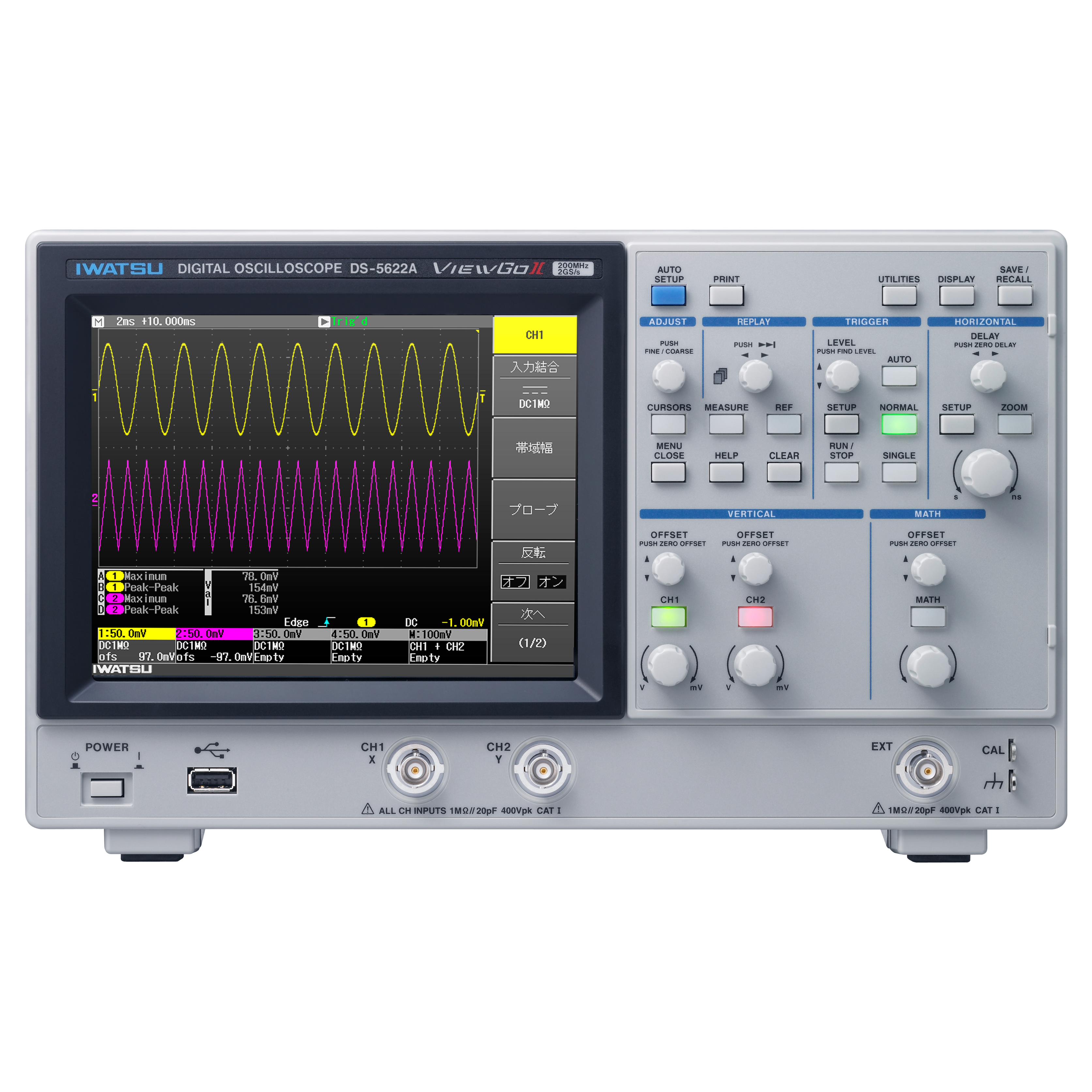
Task: Click the DISPLAY button
Action: 956,295
